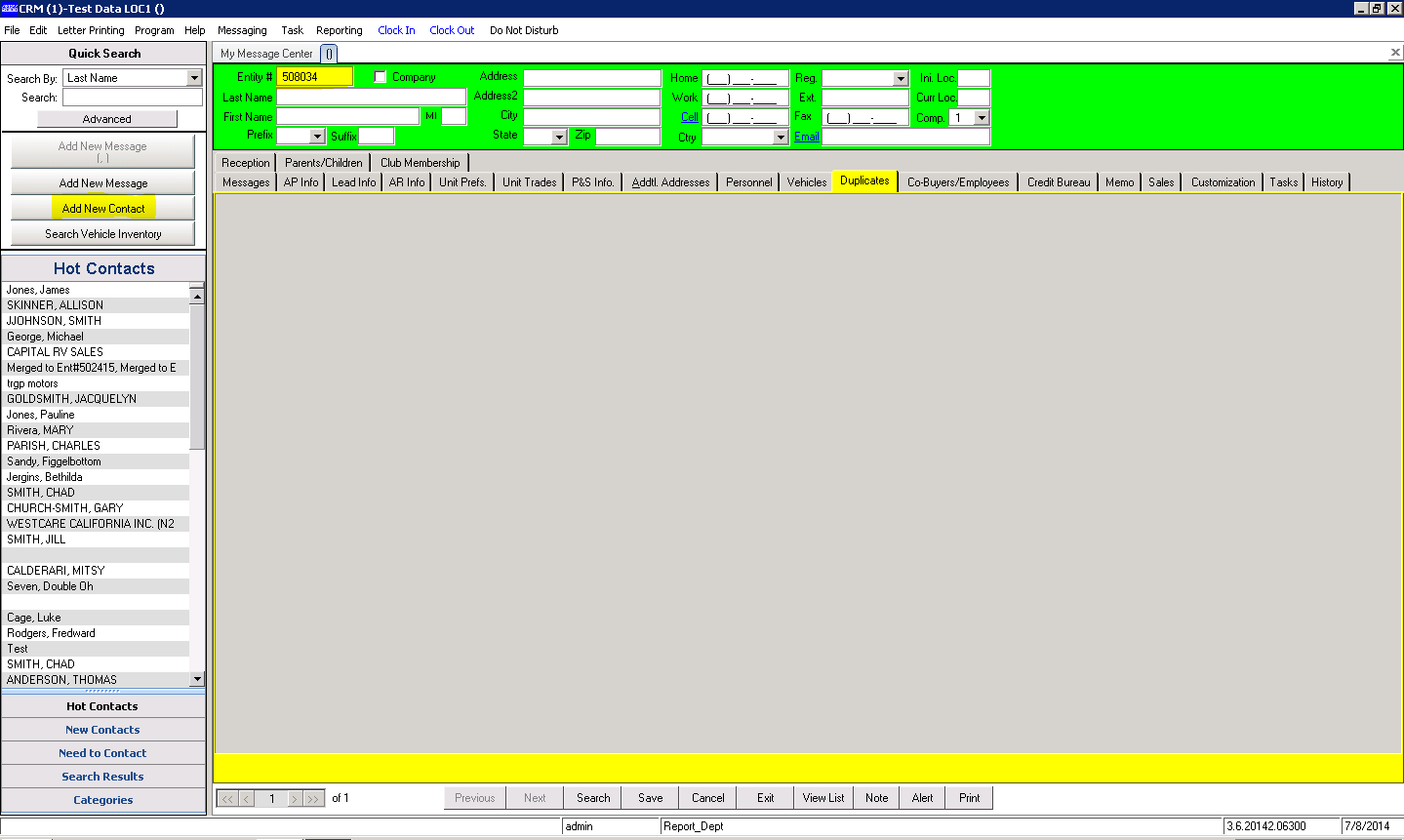The height and width of the screenshot is (840, 1404).
Task: Save the current record
Action: pyautogui.click(x=649, y=797)
